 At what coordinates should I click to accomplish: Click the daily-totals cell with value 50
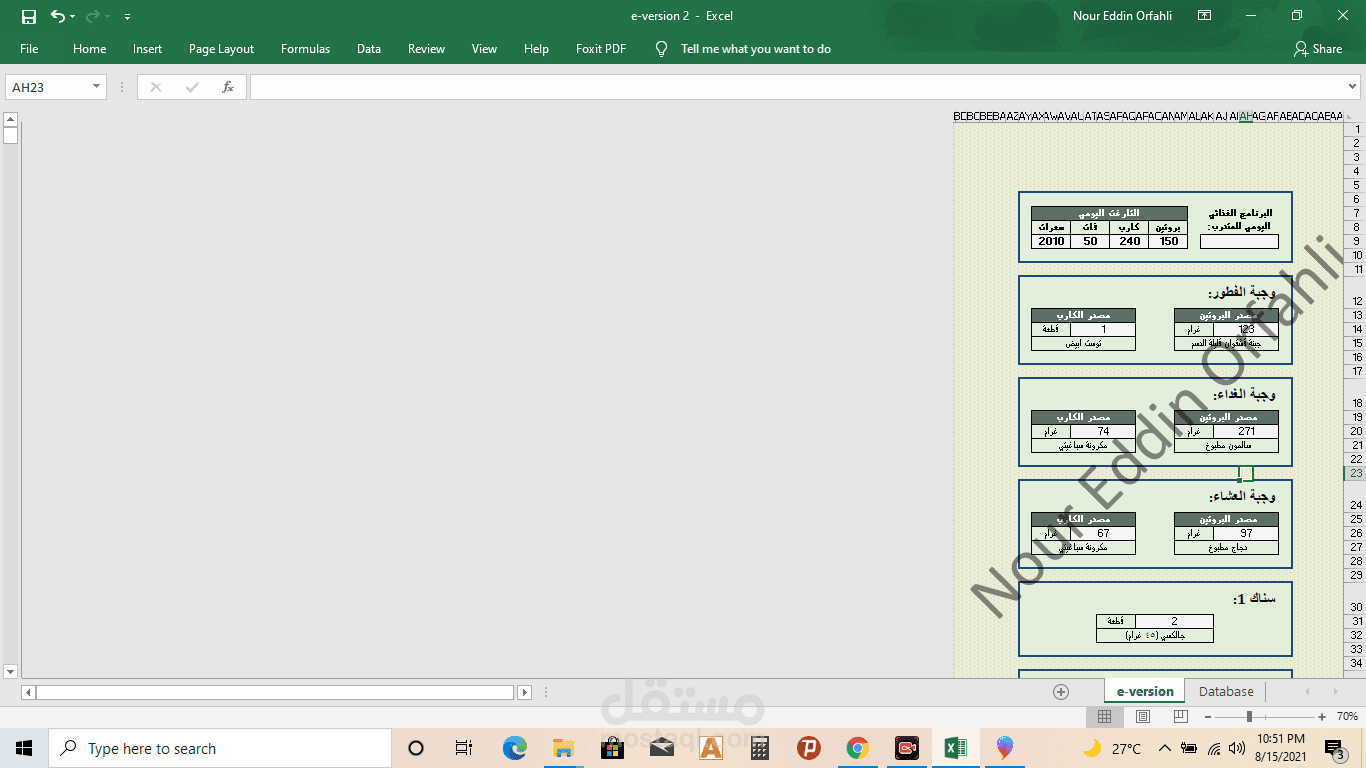[1090, 241]
